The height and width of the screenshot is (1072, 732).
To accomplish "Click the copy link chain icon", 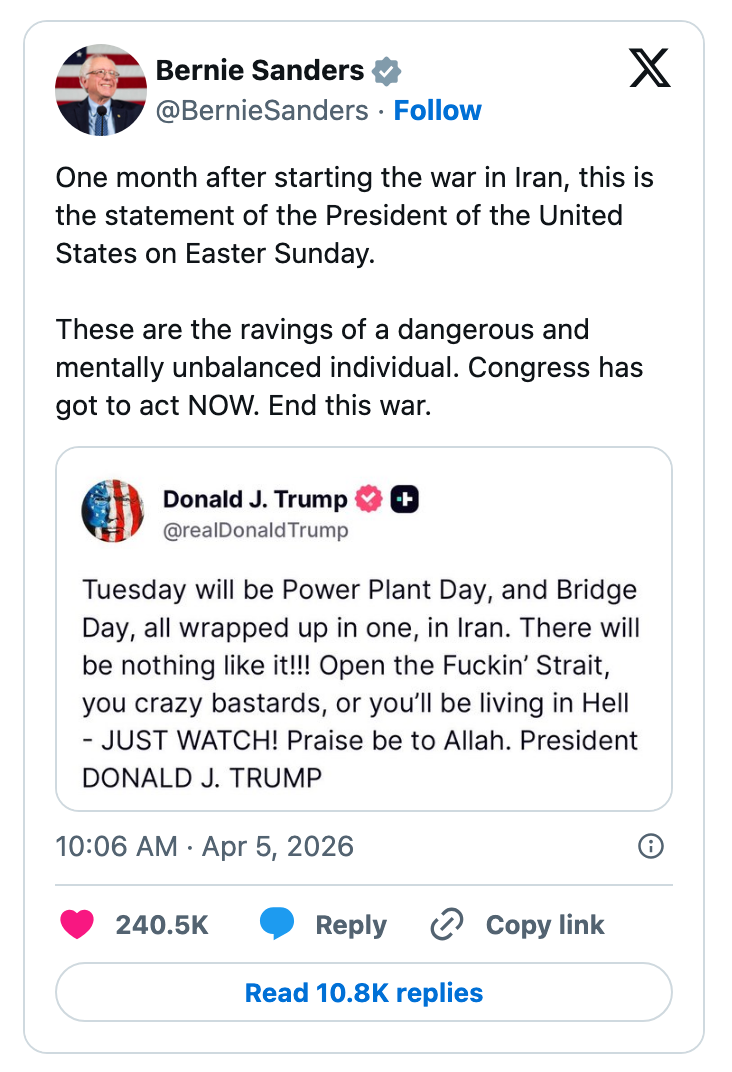I will tap(446, 925).
